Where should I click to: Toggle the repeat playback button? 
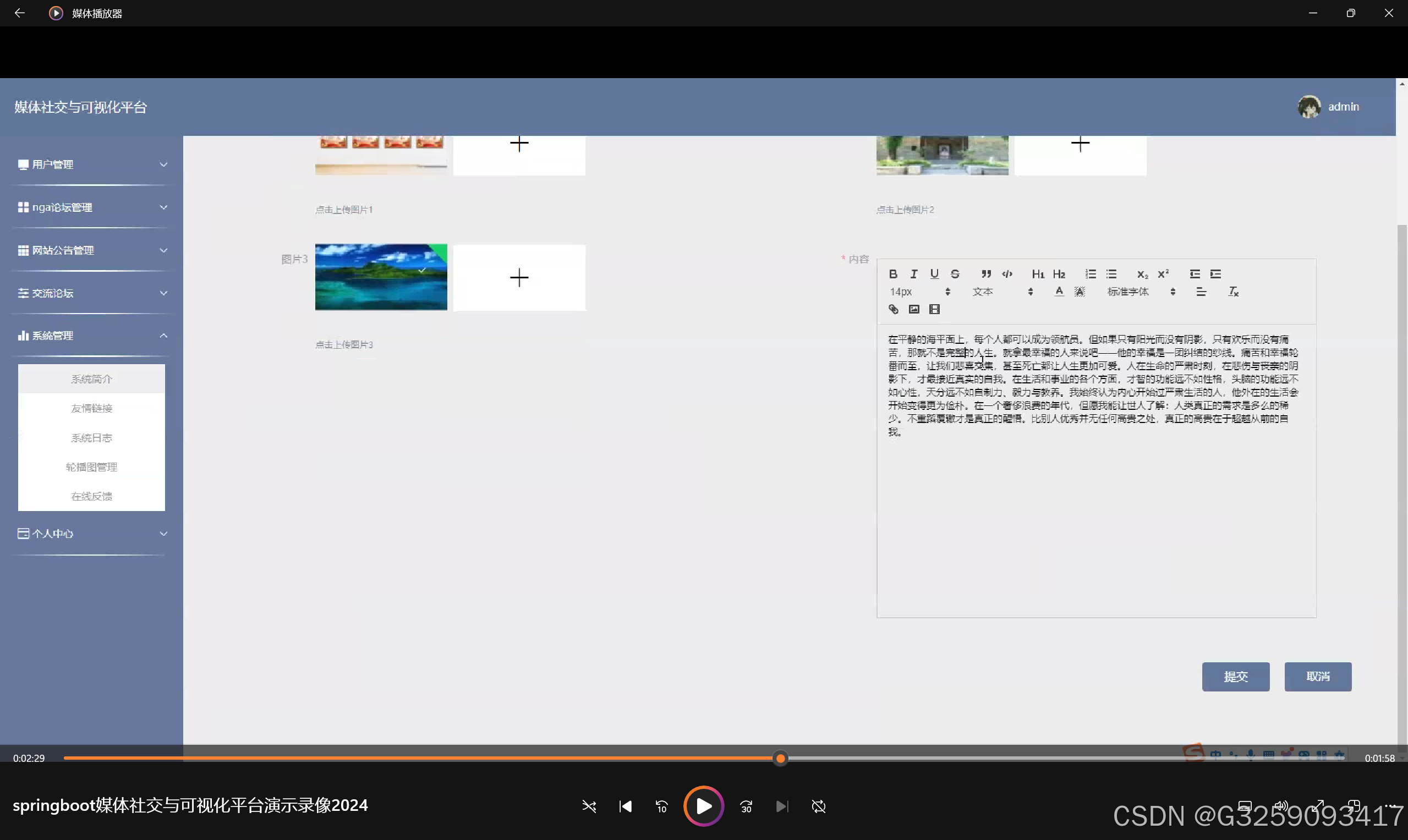[819, 806]
